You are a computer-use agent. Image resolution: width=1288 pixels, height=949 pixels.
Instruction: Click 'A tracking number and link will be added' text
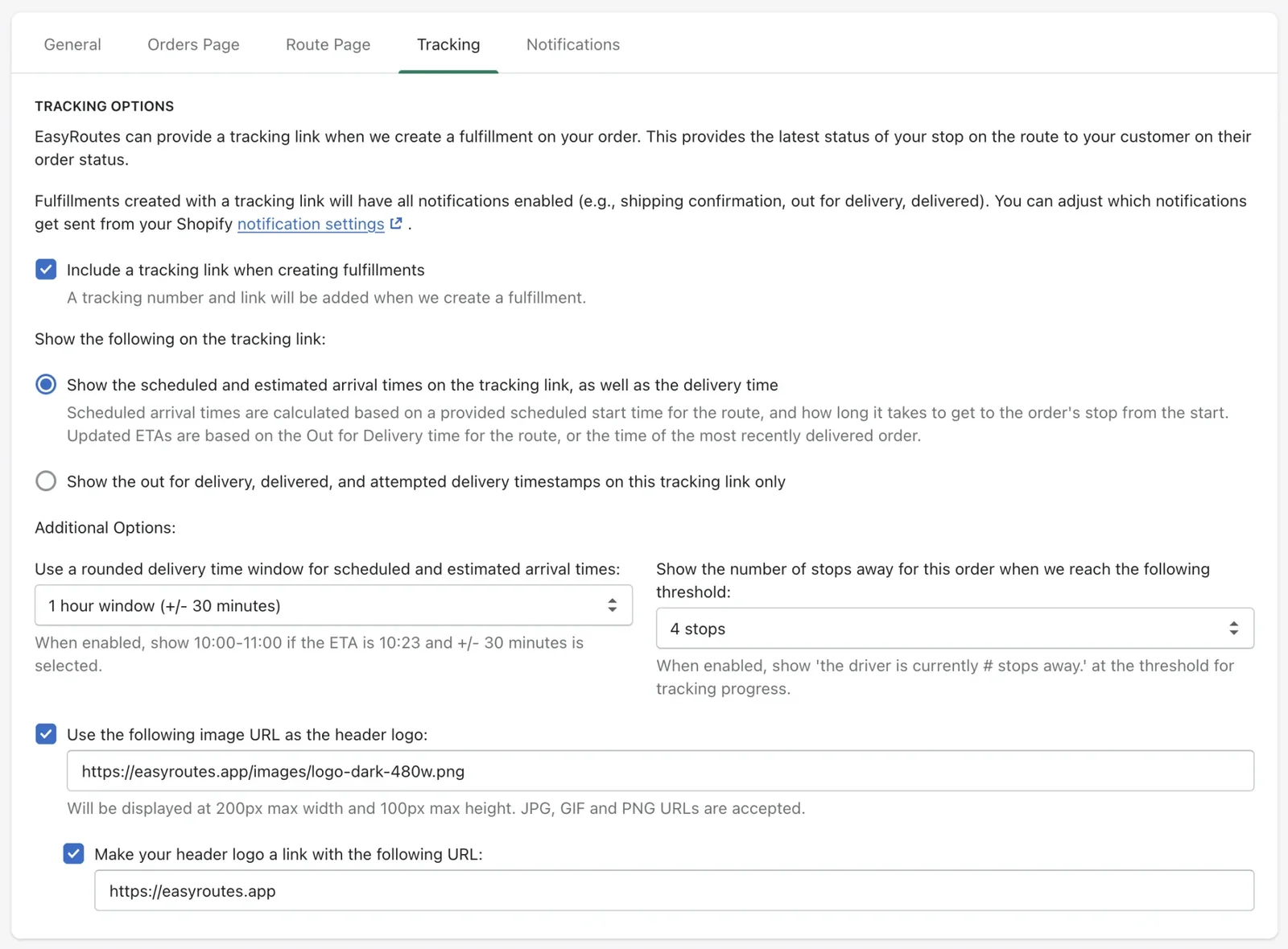point(326,298)
